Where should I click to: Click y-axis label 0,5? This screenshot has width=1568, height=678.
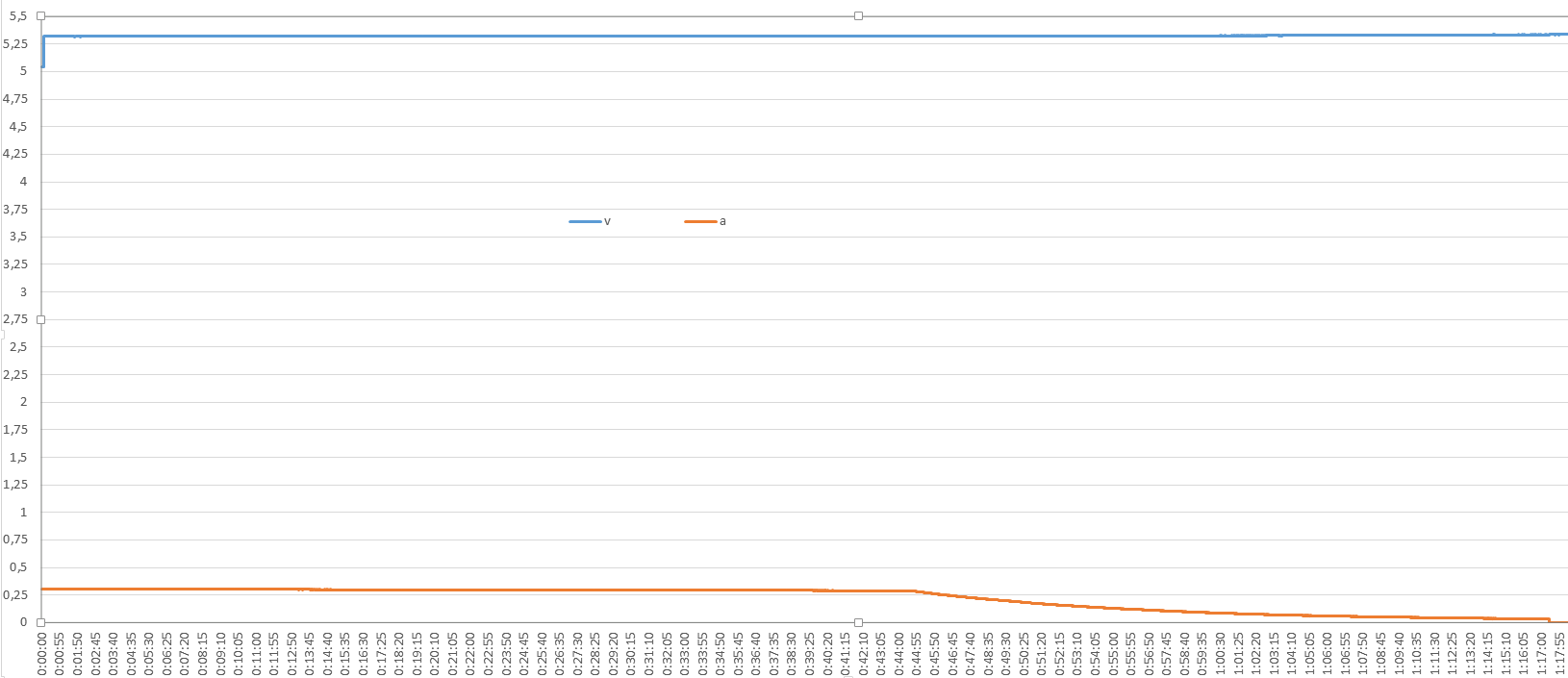(x=18, y=567)
